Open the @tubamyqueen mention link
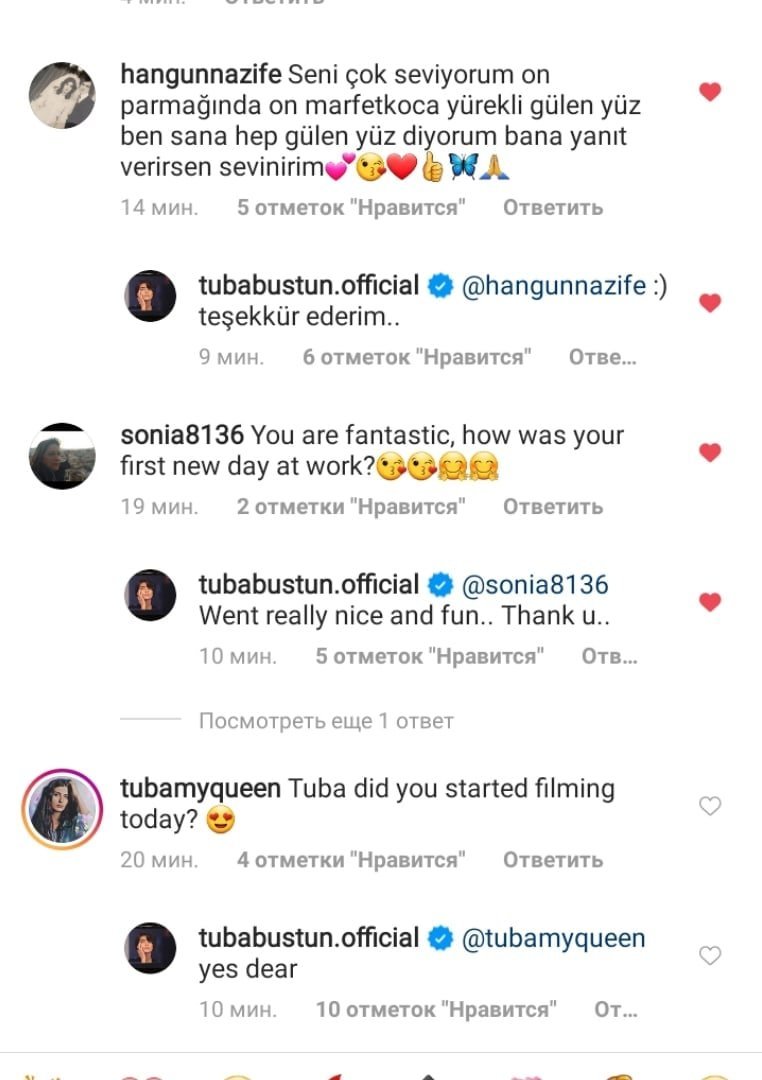This screenshot has width=762, height=1080. pyautogui.click(x=552, y=938)
